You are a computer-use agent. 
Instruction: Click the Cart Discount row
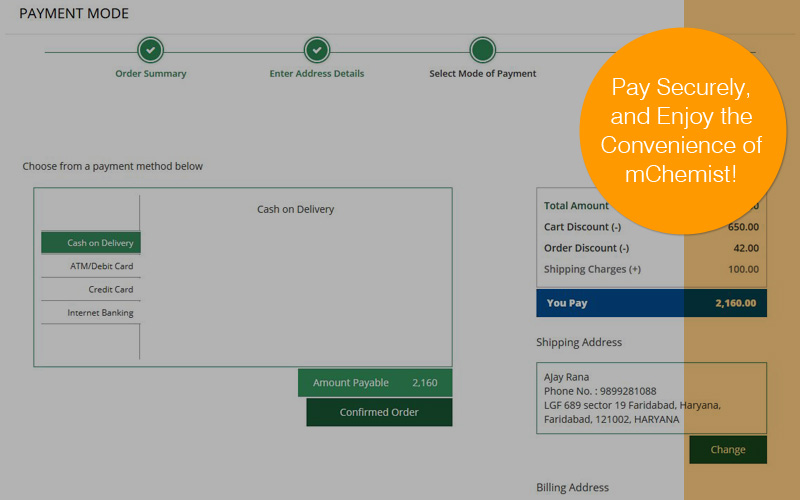[x=651, y=227]
